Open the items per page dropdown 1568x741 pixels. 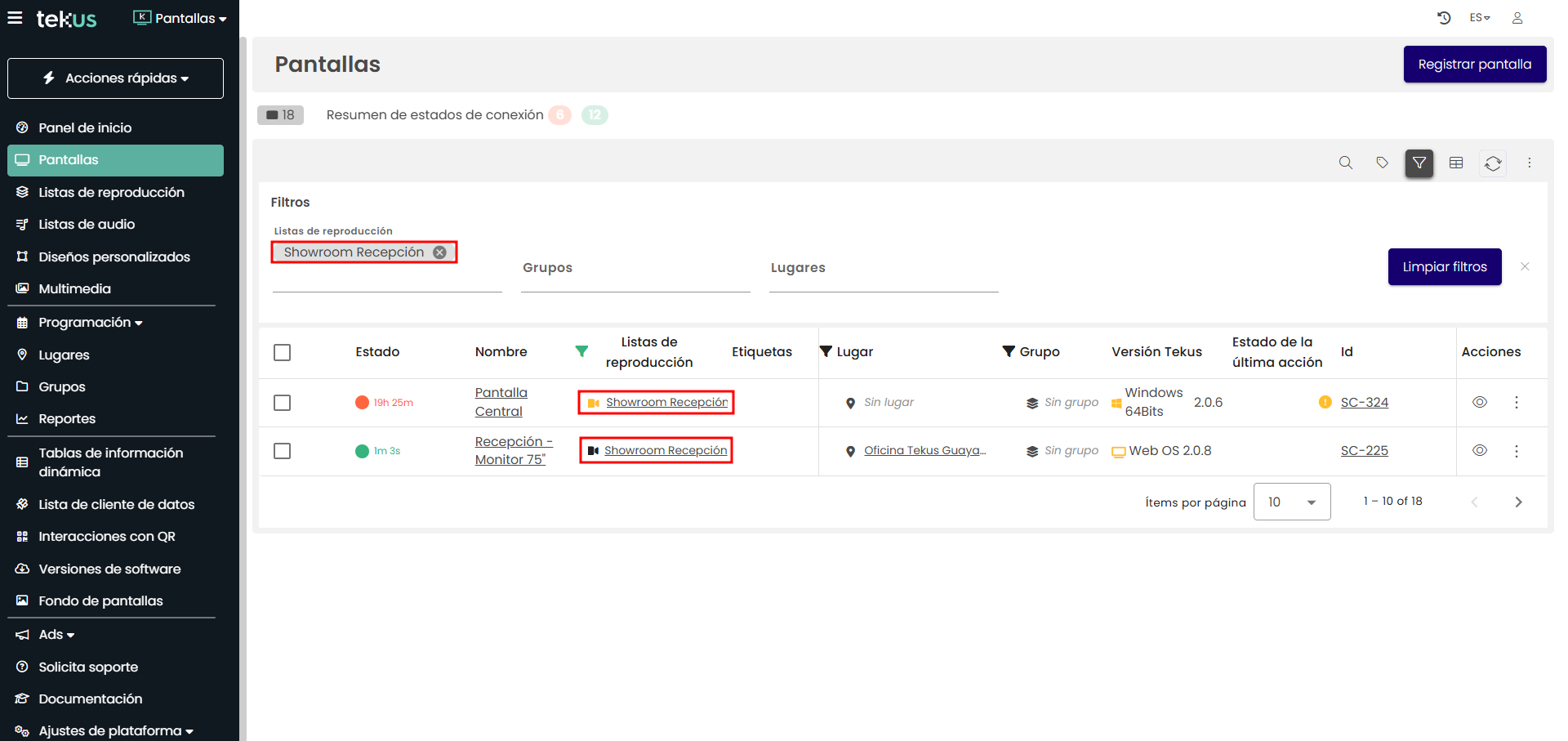coord(1291,502)
